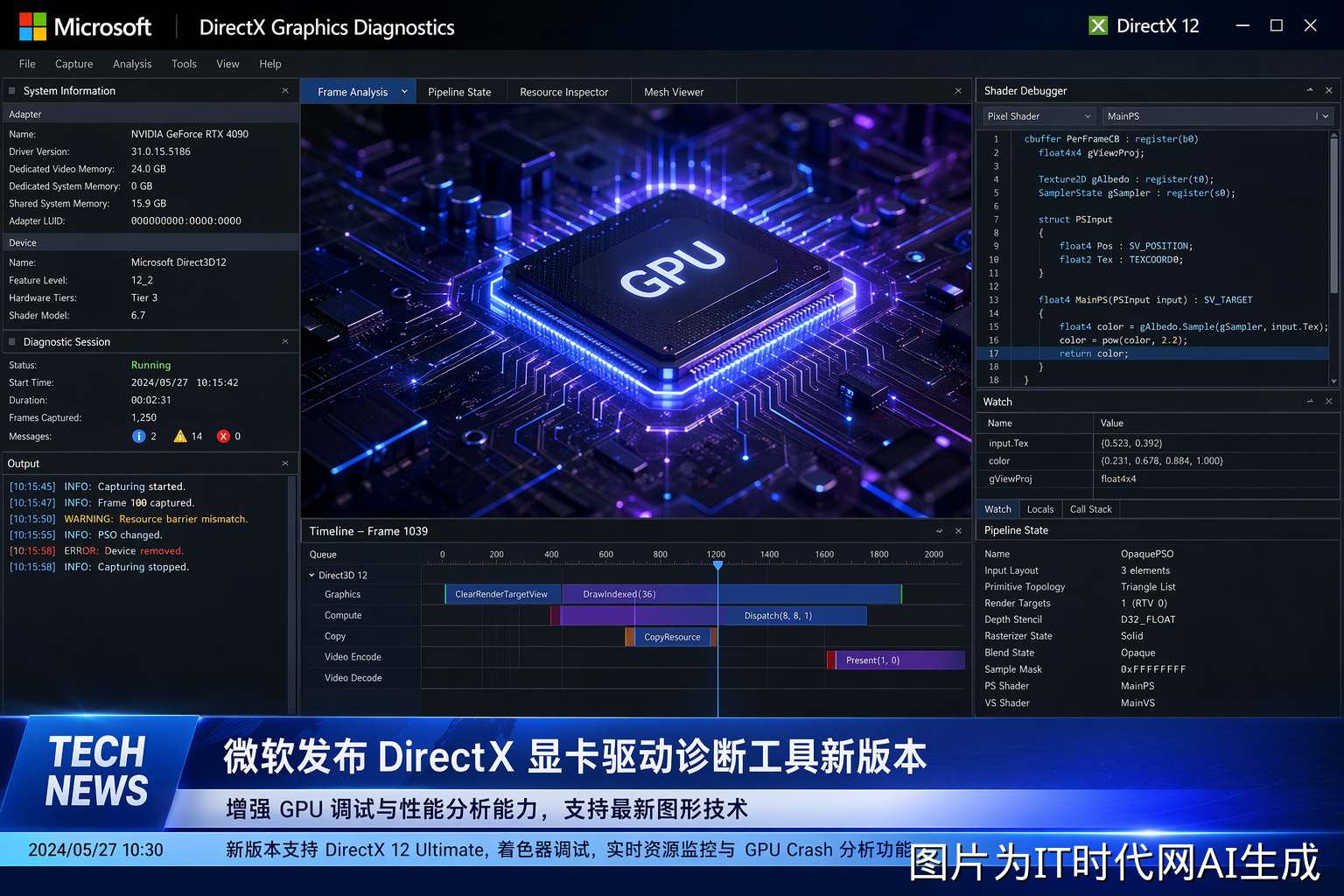The height and width of the screenshot is (896, 1344).
Task: Click the Diagnostic Session panel grip icon
Action: (12, 342)
